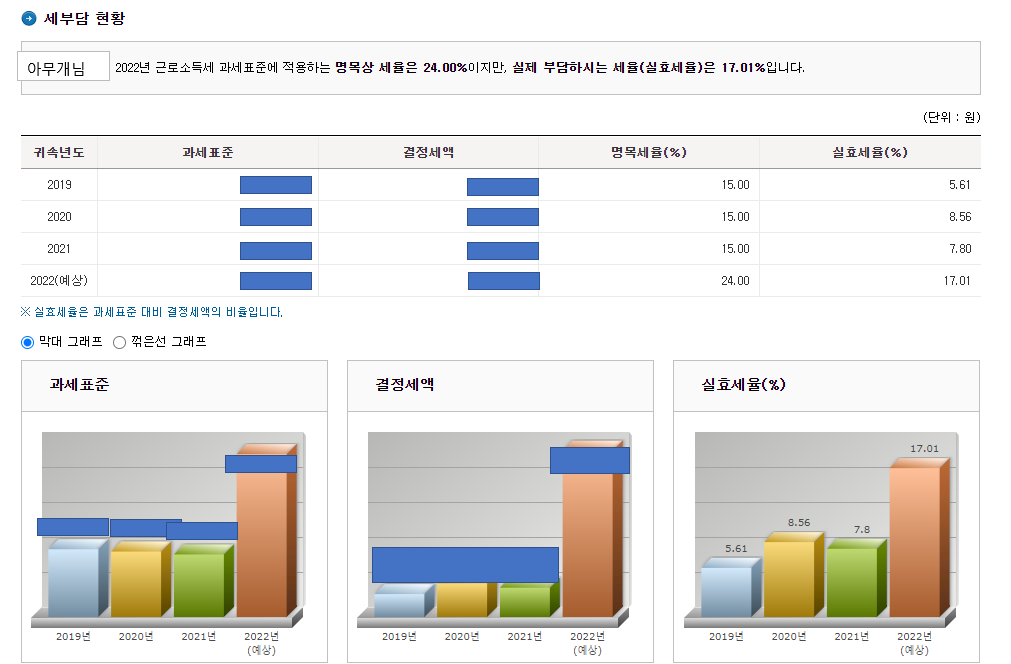Select the 막대 그래프 radio button
Screen dimensions: 1011x664
(27, 342)
